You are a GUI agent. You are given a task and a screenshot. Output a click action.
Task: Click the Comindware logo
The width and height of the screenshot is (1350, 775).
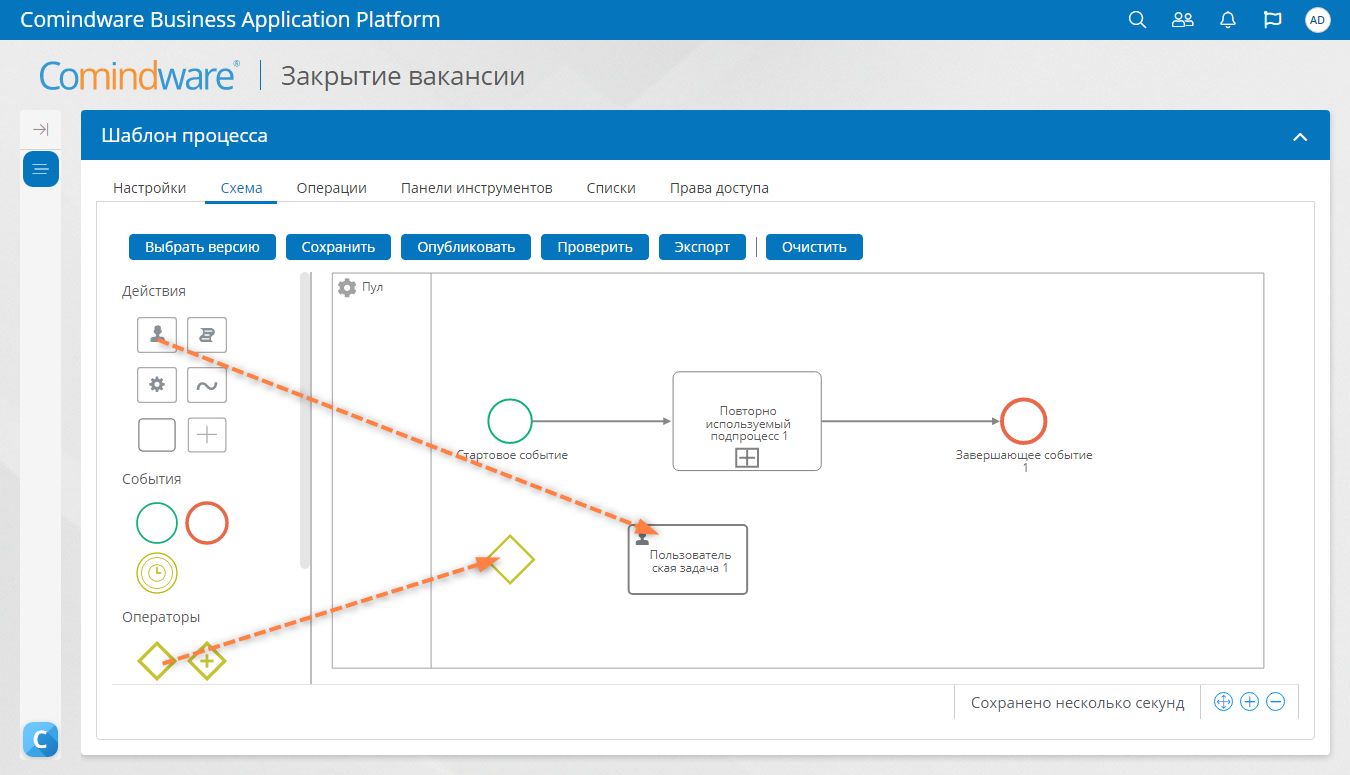point(139,76)
